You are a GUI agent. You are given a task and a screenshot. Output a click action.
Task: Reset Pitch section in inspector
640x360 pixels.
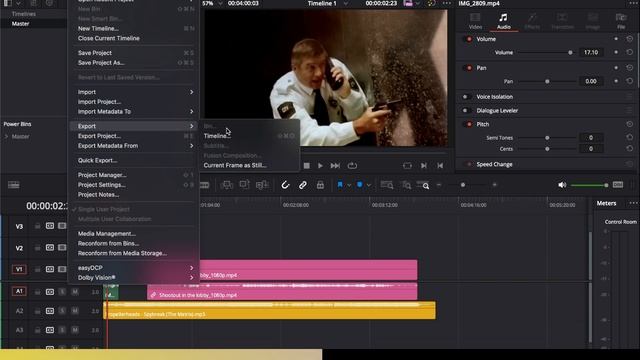pos(629,124)
